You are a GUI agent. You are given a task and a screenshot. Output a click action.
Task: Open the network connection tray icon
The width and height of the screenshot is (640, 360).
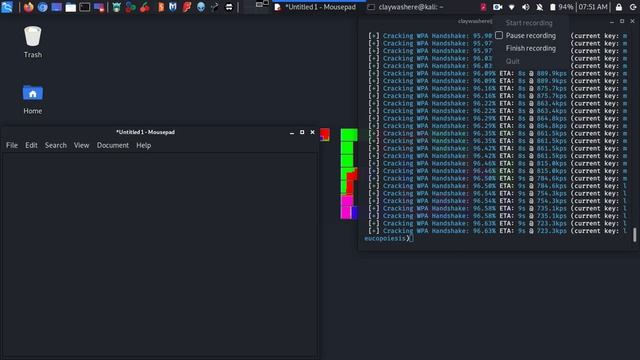pyautogui.click(x=511, y=7)
